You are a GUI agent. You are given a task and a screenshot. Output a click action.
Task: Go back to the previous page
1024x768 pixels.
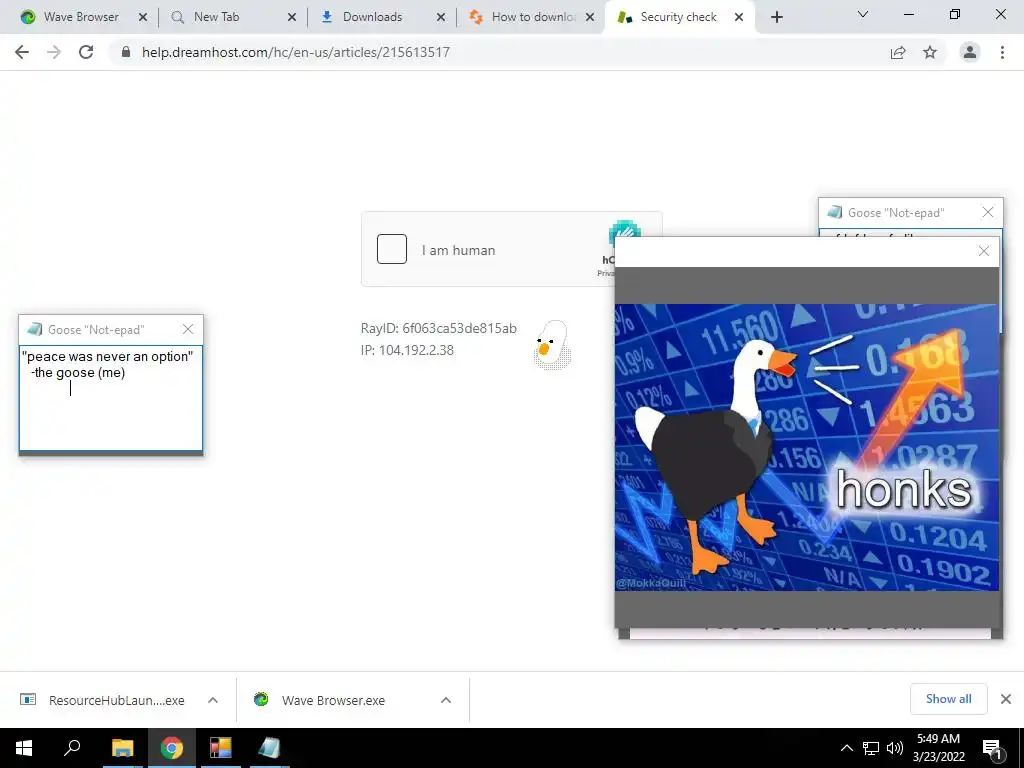pos(22,52)
